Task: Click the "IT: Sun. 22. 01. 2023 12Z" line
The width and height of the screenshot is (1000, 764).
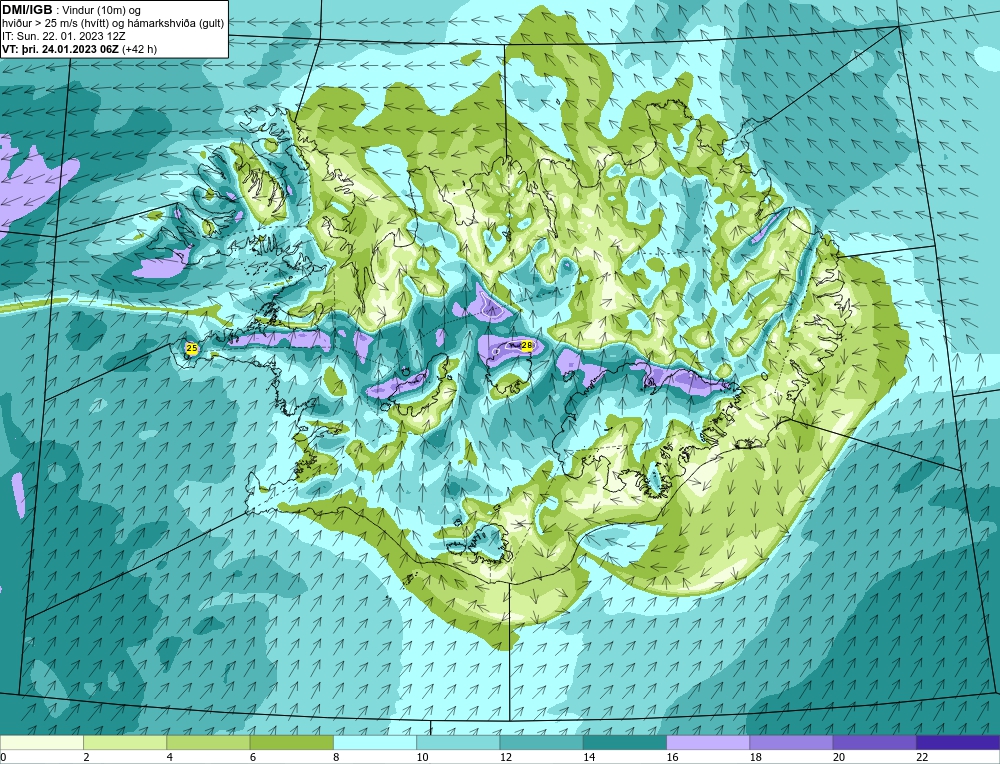Action: click(x=64, y=36)
